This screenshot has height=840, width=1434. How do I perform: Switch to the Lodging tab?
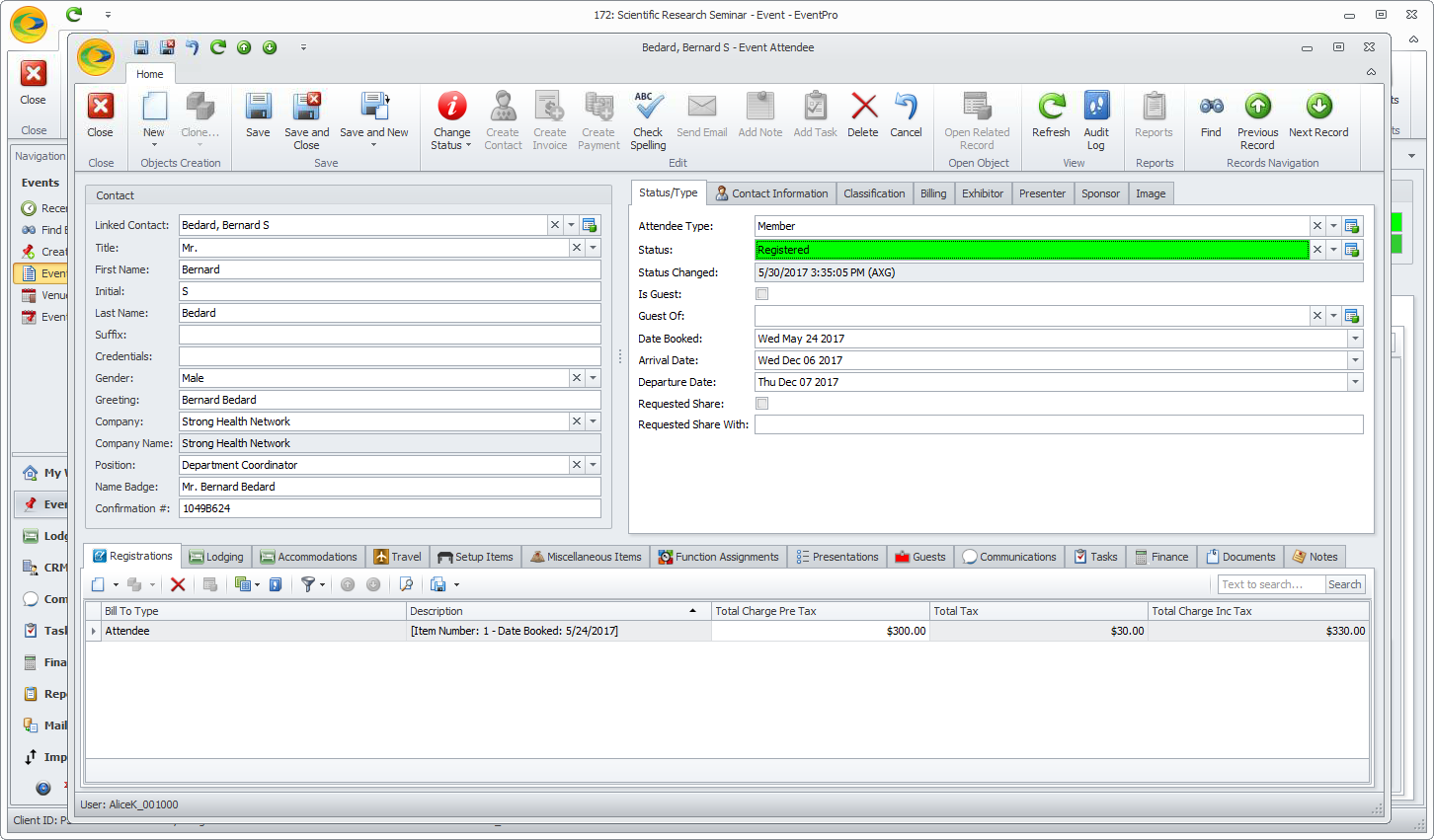[x=216, y=557]
